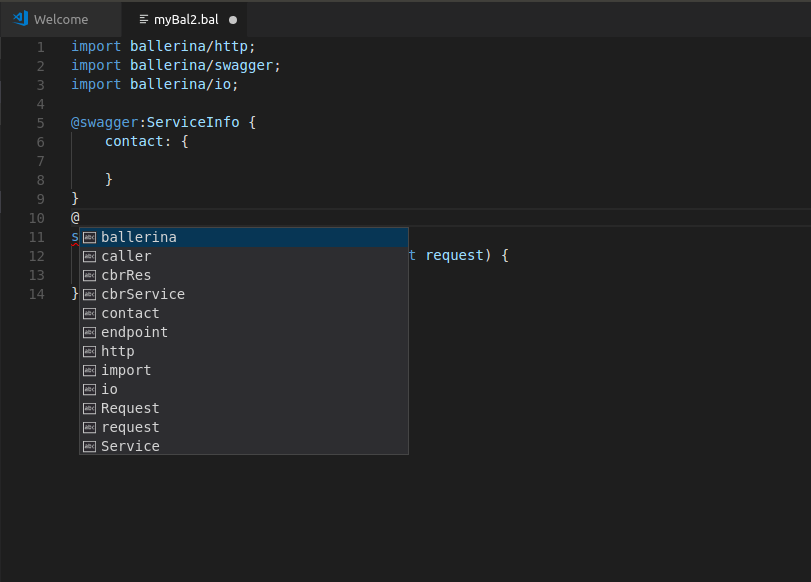Screen dimensions: 811x582
Task: Pick the endpoint suggestion in autocomplete
Action: [x=244, y=333]
